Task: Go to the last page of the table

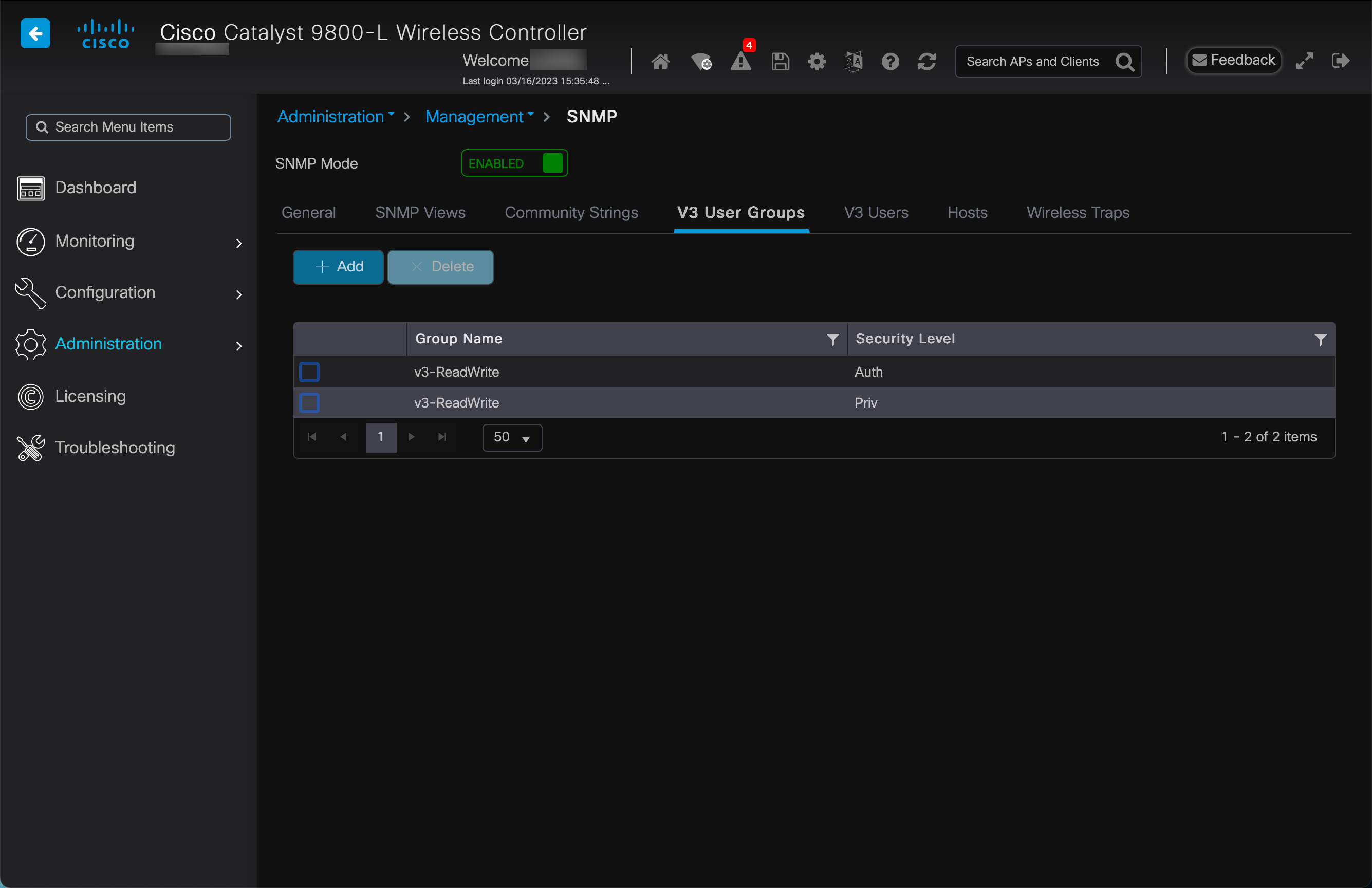Action: 442,437
